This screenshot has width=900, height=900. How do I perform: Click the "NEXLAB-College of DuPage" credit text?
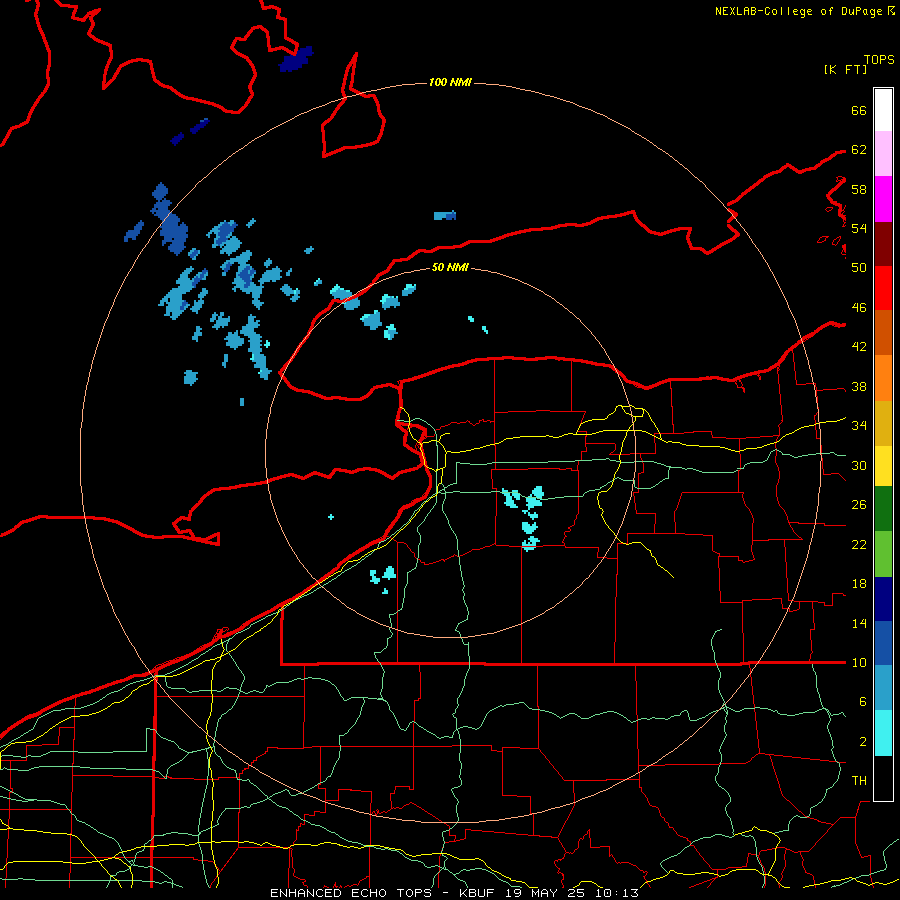pyautogui.click(x=800, y=11)
